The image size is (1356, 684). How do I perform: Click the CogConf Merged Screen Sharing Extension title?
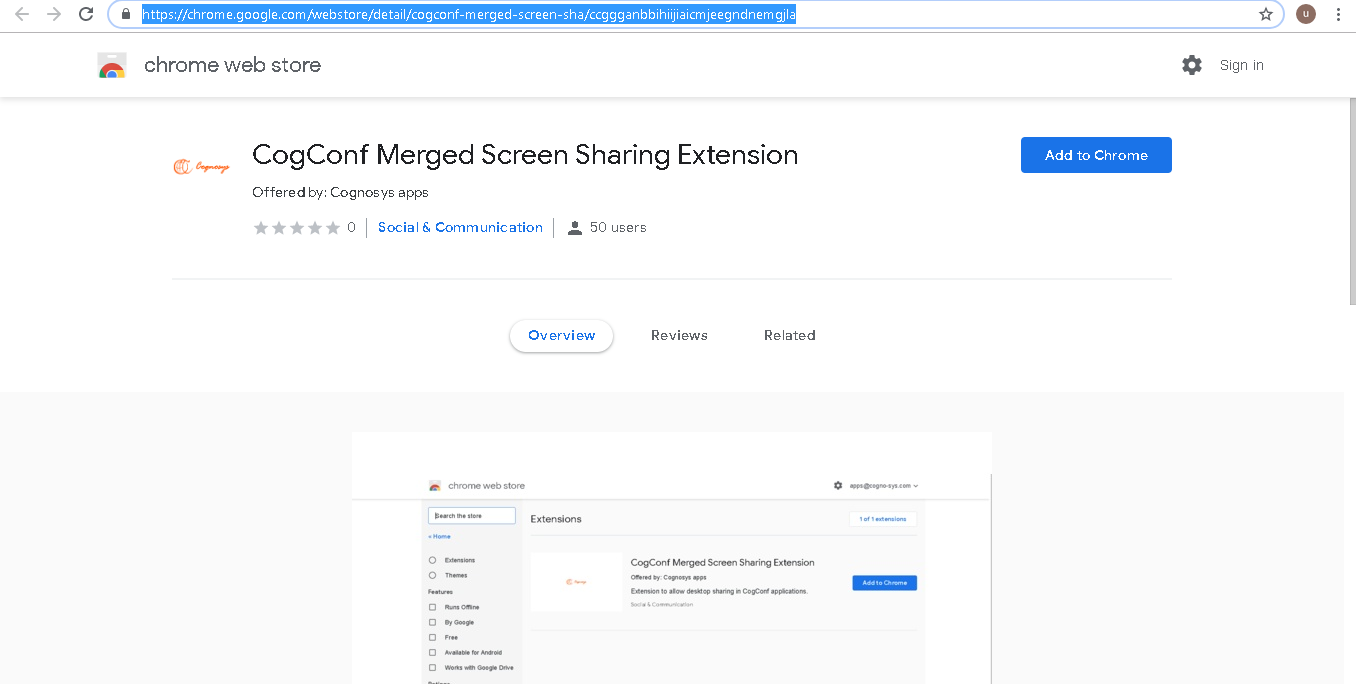click(x=525, y=155)
